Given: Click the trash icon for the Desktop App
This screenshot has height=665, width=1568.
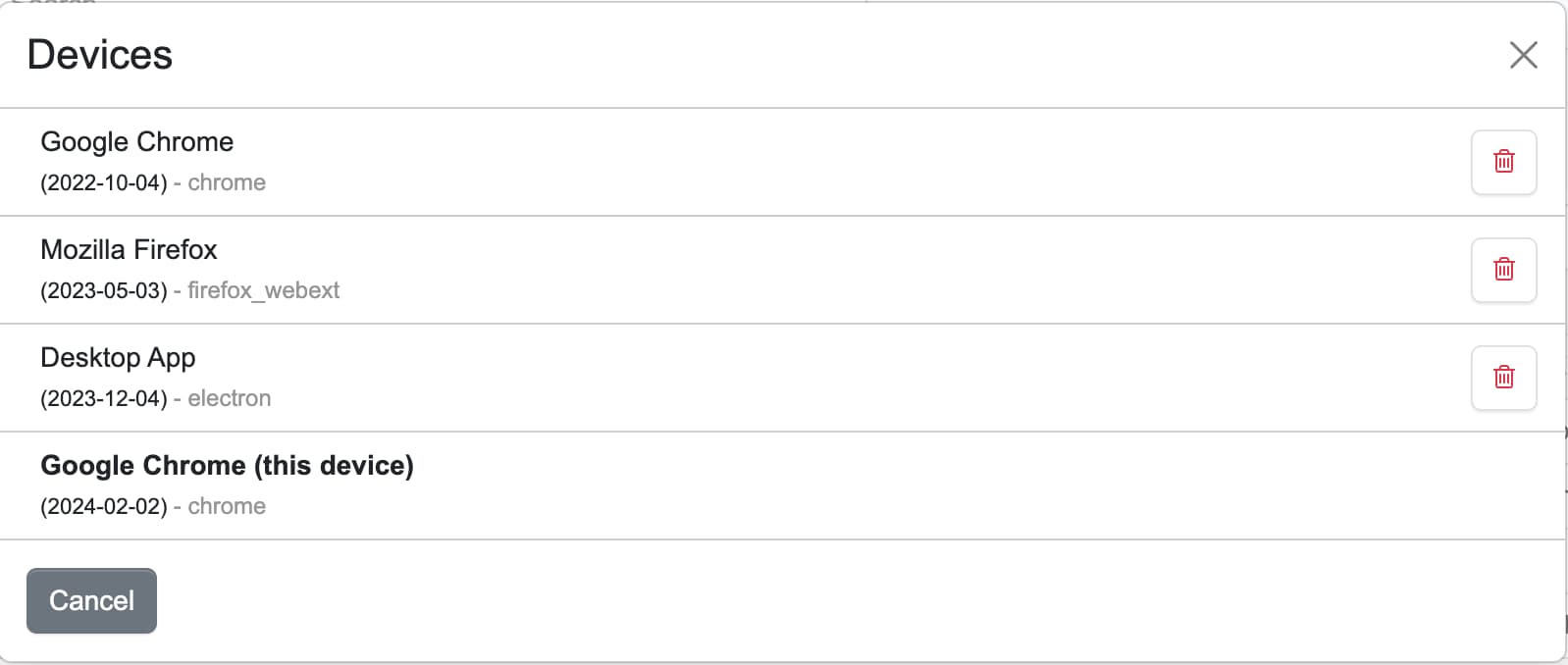Looking at the screenshot, I should pos(1503,378).
